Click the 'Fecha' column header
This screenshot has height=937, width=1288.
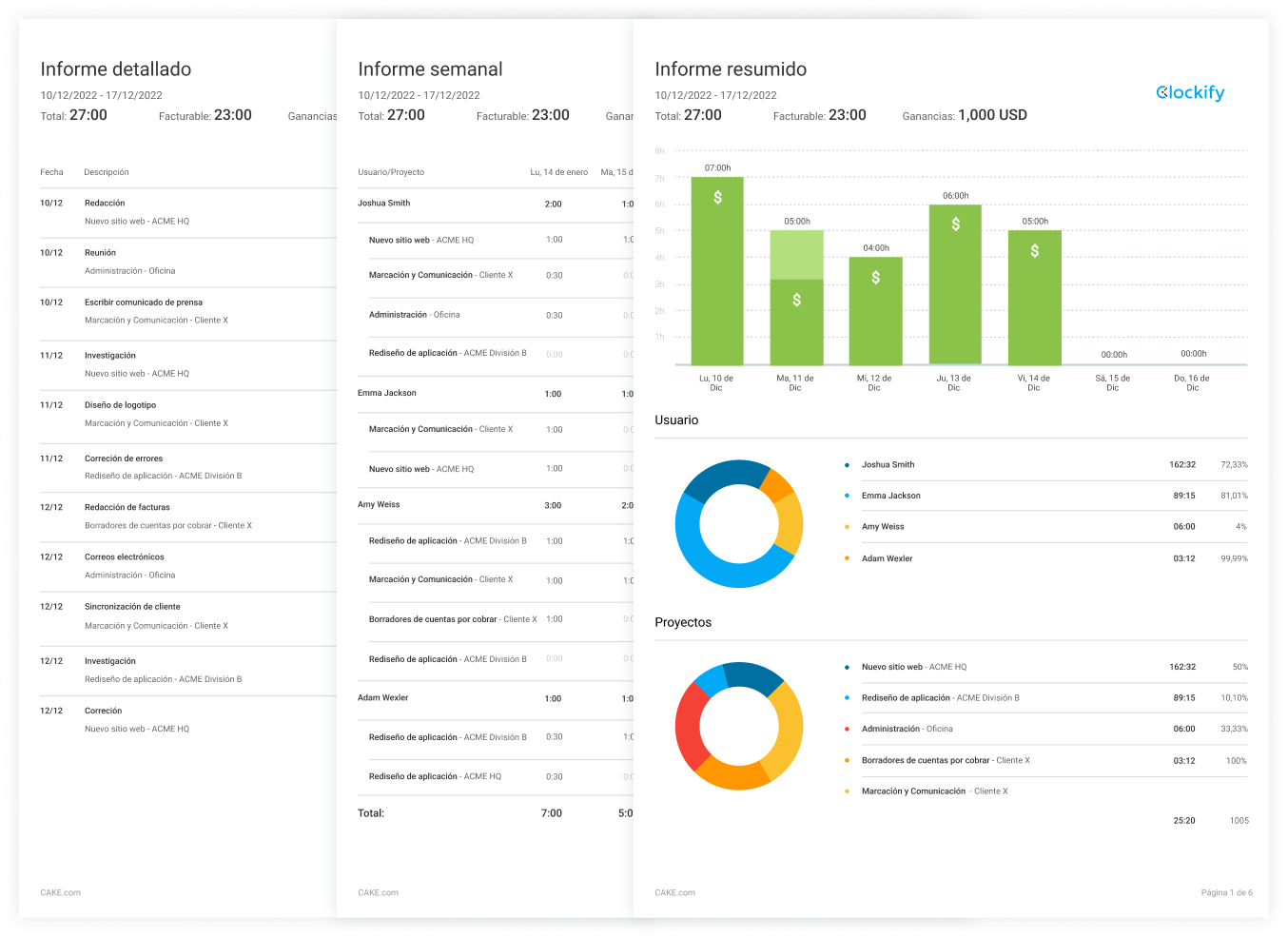51,172
